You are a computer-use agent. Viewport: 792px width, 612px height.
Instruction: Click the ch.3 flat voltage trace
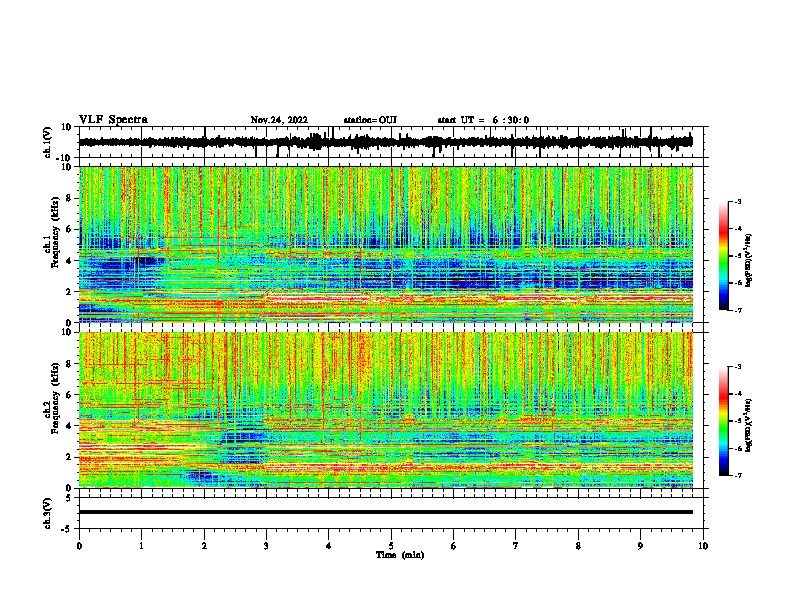pyautogui.click(x=385, y=512)
